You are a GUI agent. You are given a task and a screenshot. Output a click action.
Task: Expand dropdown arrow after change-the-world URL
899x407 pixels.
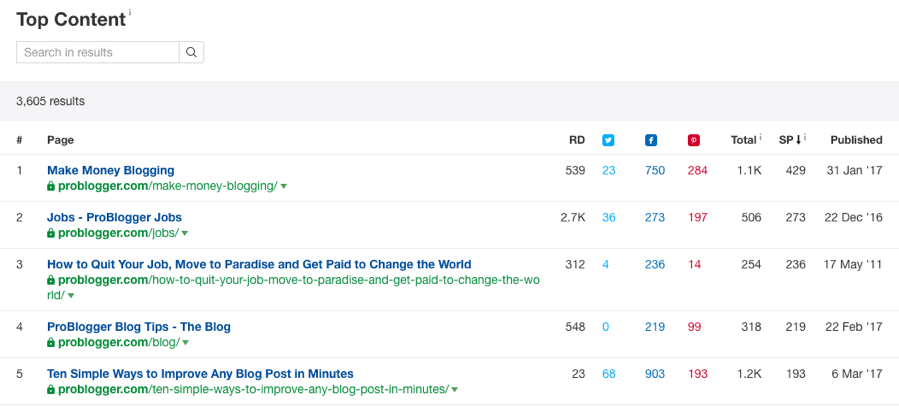click(71, 296)
